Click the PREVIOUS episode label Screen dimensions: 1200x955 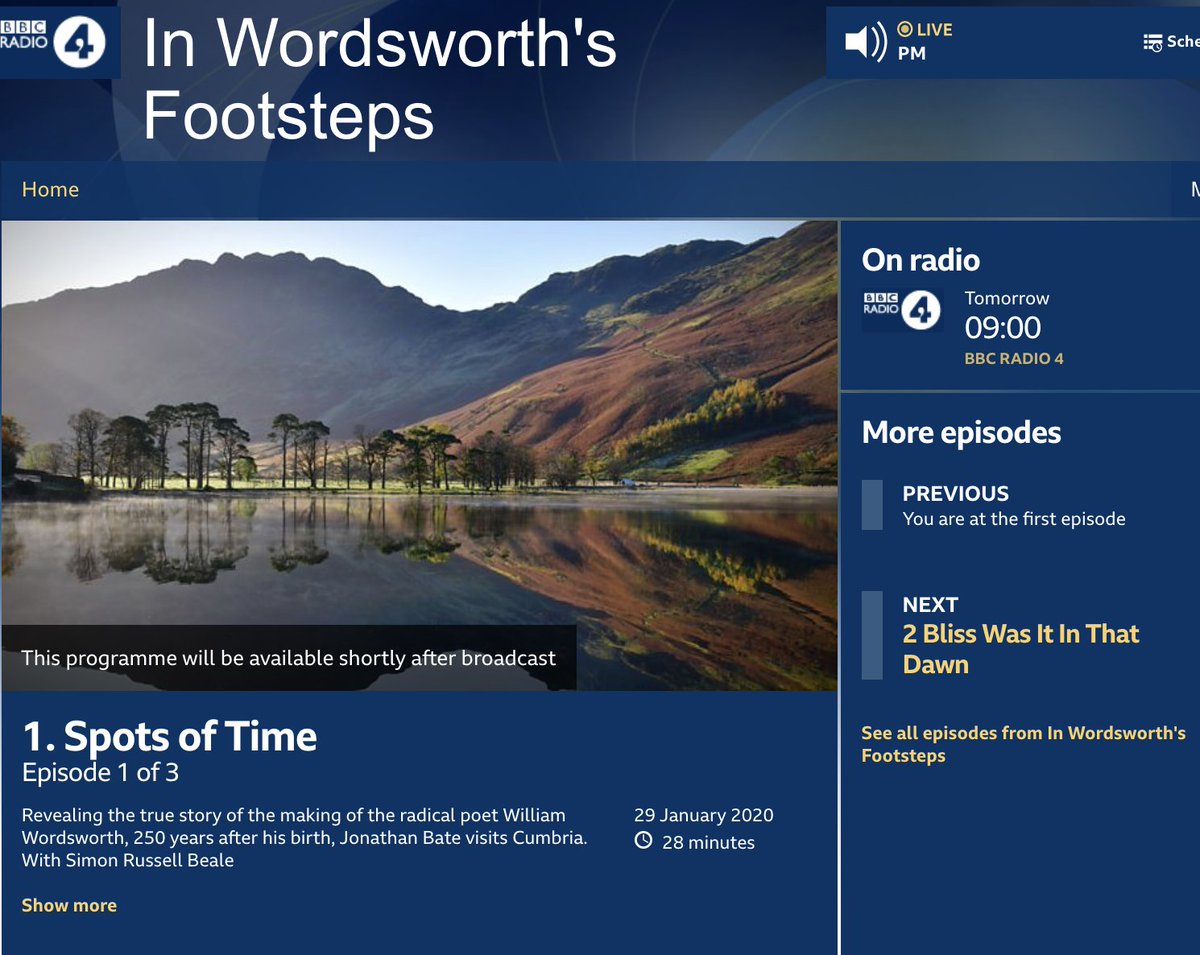click(955, 493)
